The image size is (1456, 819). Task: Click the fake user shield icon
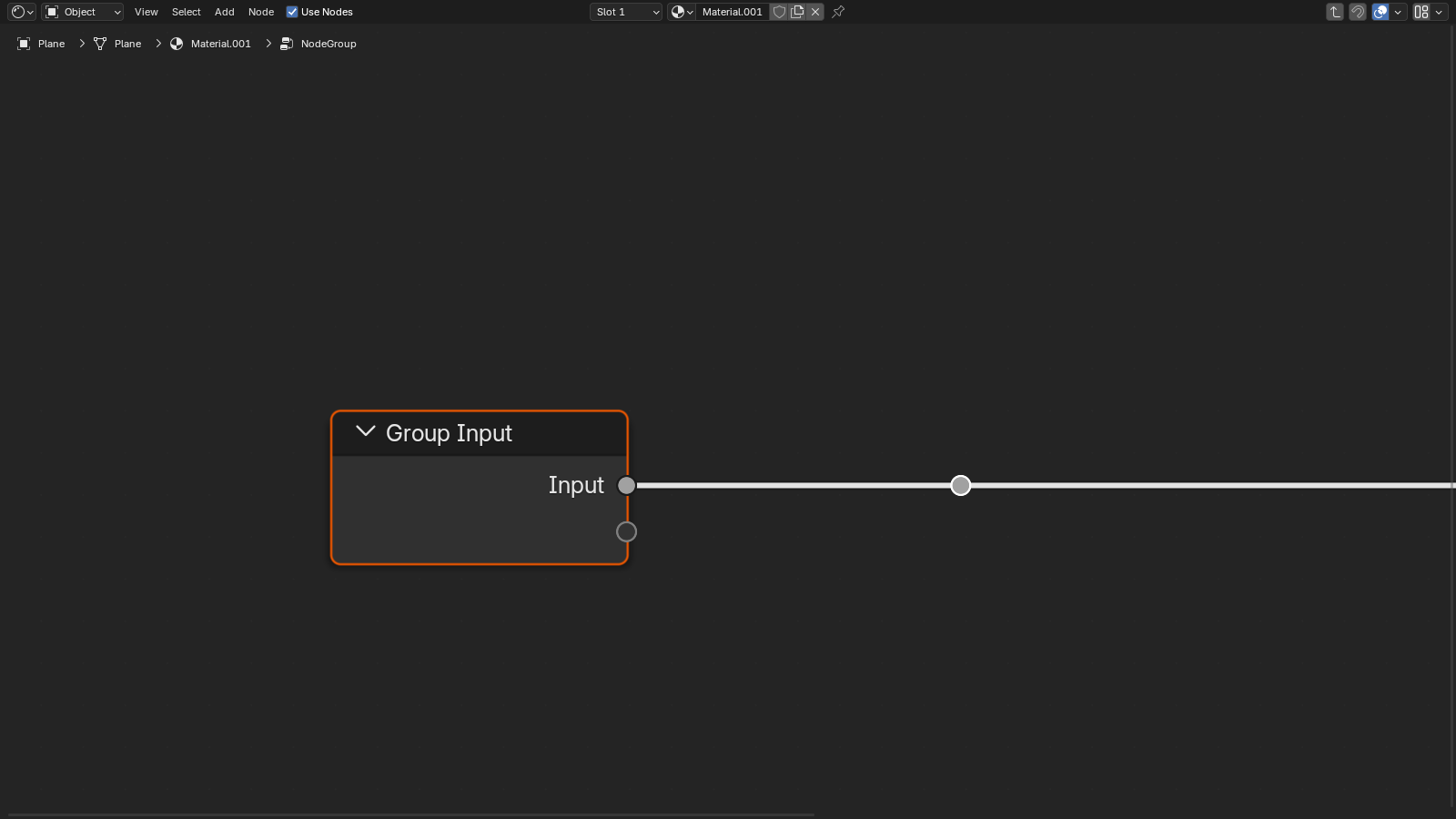[x=779, y=12]
